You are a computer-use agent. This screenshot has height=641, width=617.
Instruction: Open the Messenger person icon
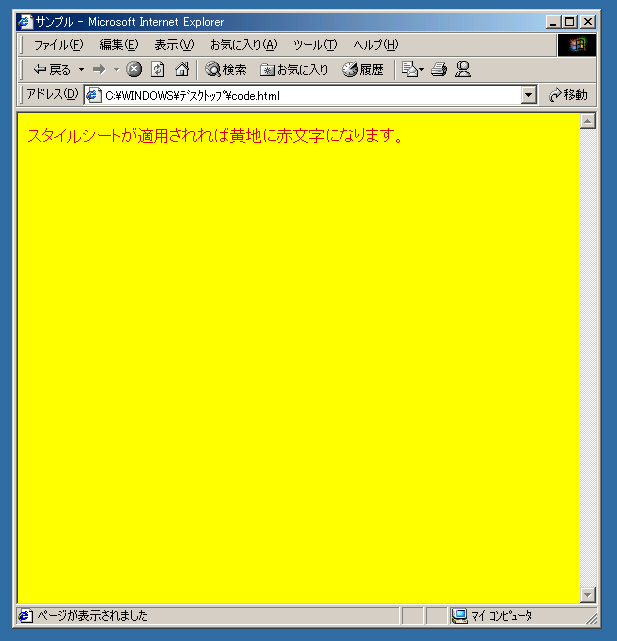[x=463, y=69]
